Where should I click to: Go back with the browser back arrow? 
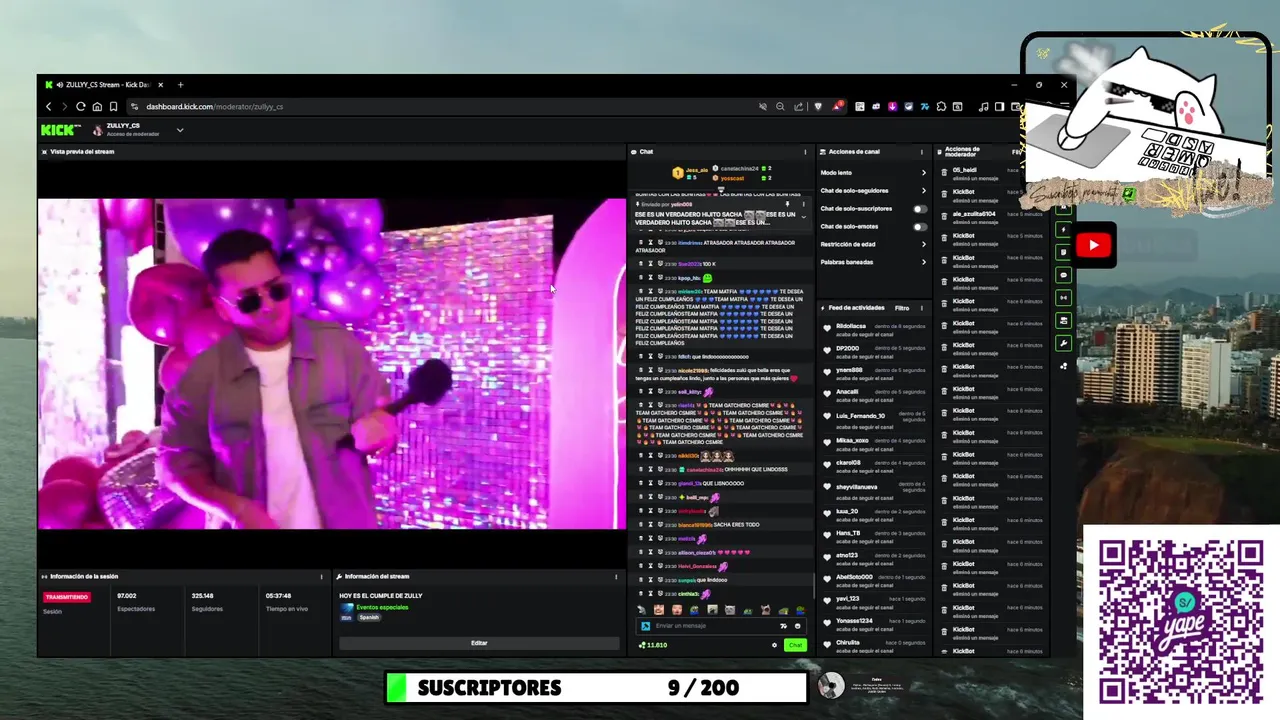[x=48, y=107]
